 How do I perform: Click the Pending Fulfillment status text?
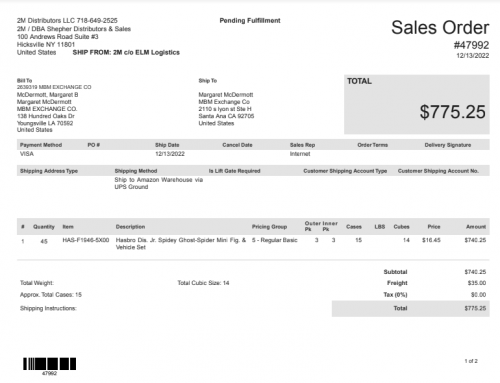pos(250,21)
